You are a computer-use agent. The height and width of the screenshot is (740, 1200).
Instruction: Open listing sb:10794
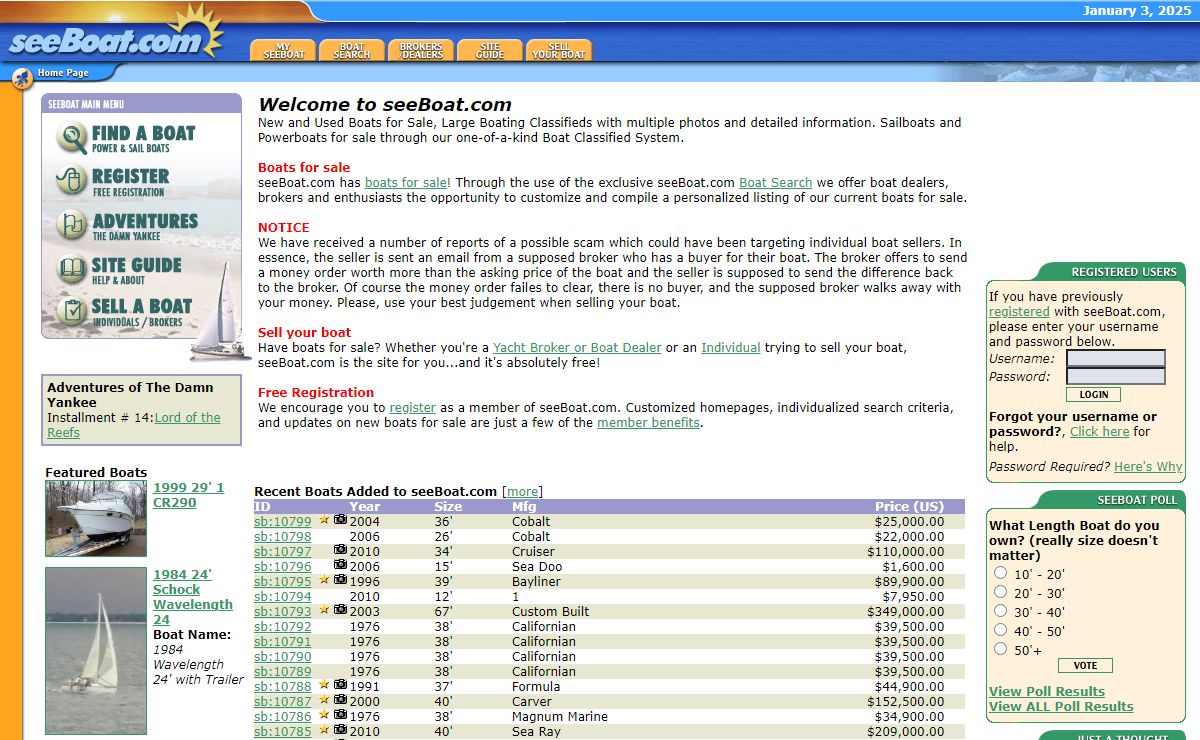pyautogui.click(x=283, y=596)
